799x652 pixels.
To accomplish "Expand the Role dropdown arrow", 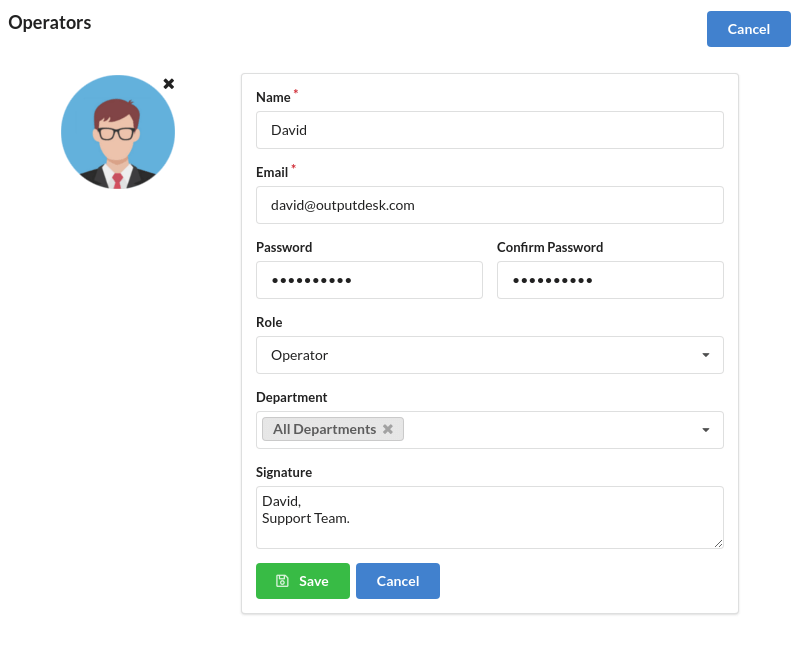I will pyautogui.click(x=706, y=355).
